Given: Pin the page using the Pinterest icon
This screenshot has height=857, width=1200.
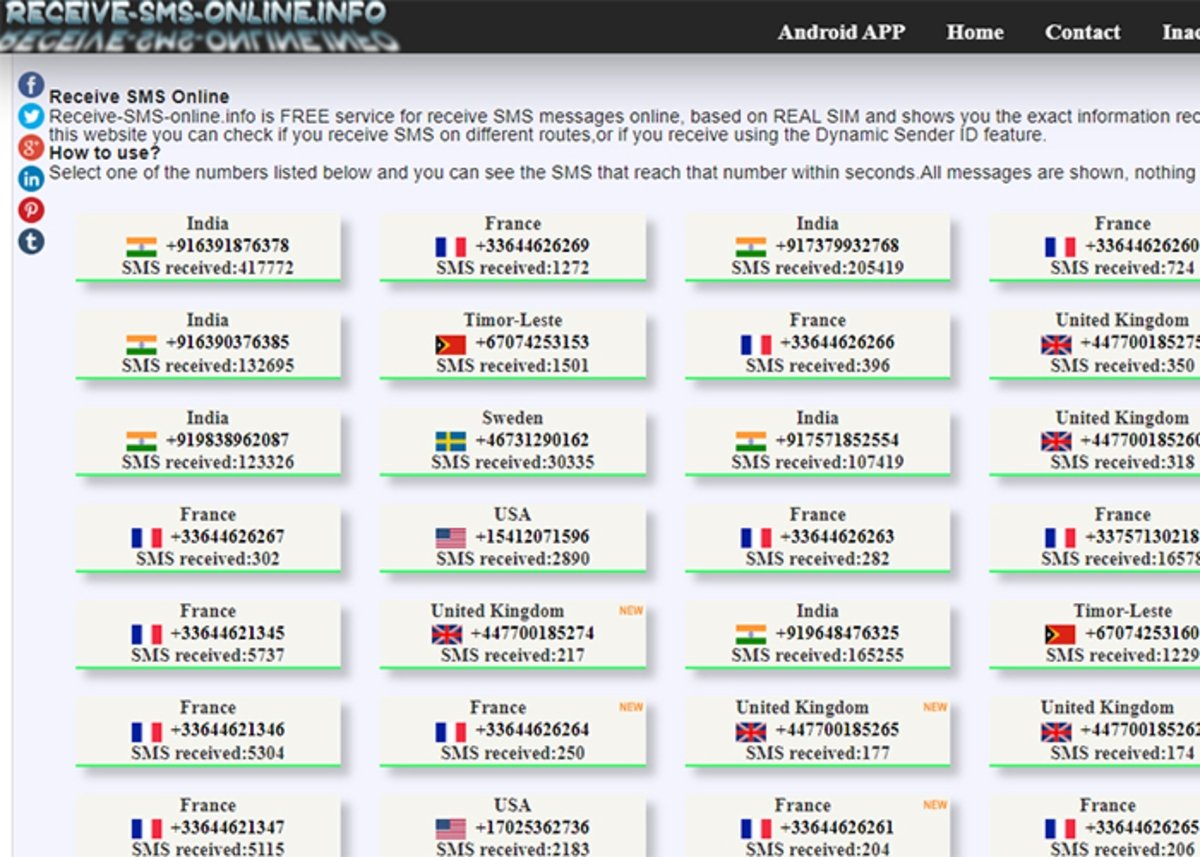Looking at the screenshot, I should (x=31, y=209).
